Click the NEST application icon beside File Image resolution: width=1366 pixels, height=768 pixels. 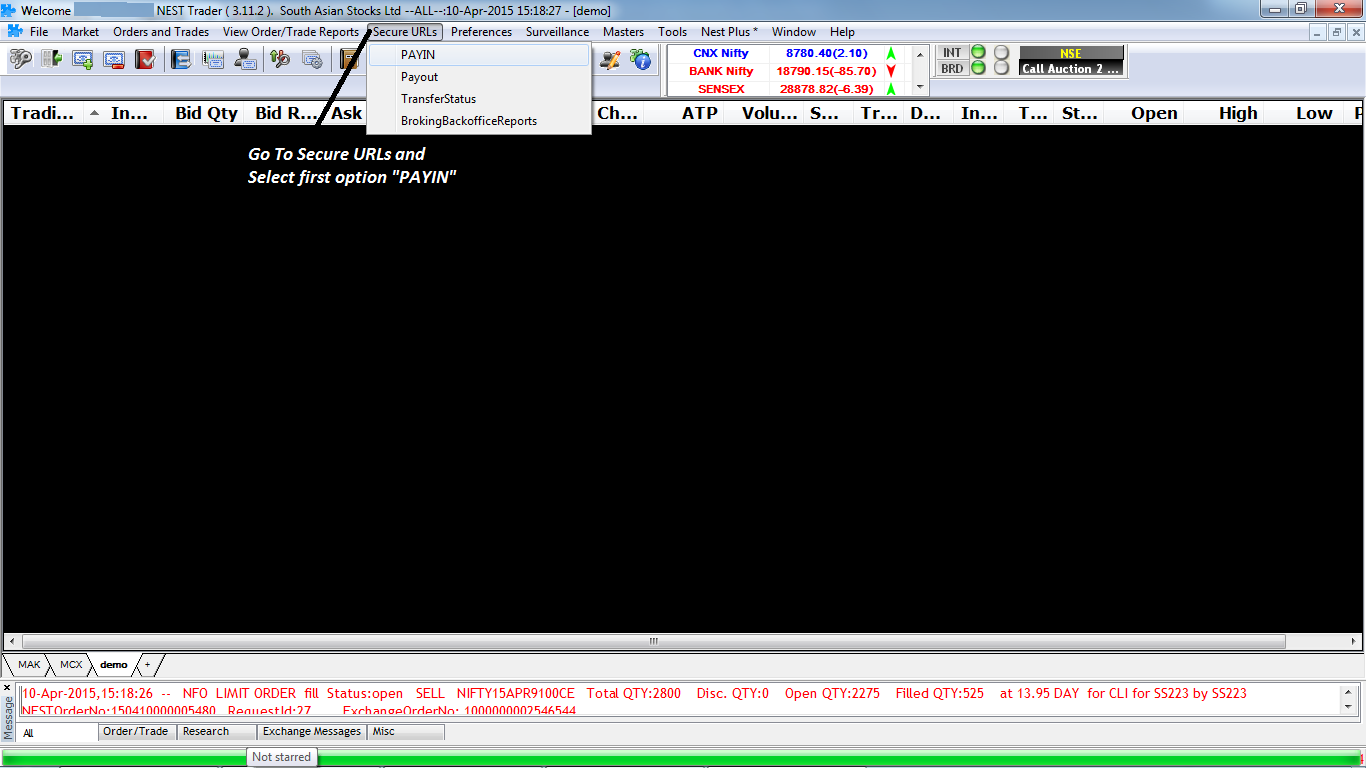coord(14,32)
